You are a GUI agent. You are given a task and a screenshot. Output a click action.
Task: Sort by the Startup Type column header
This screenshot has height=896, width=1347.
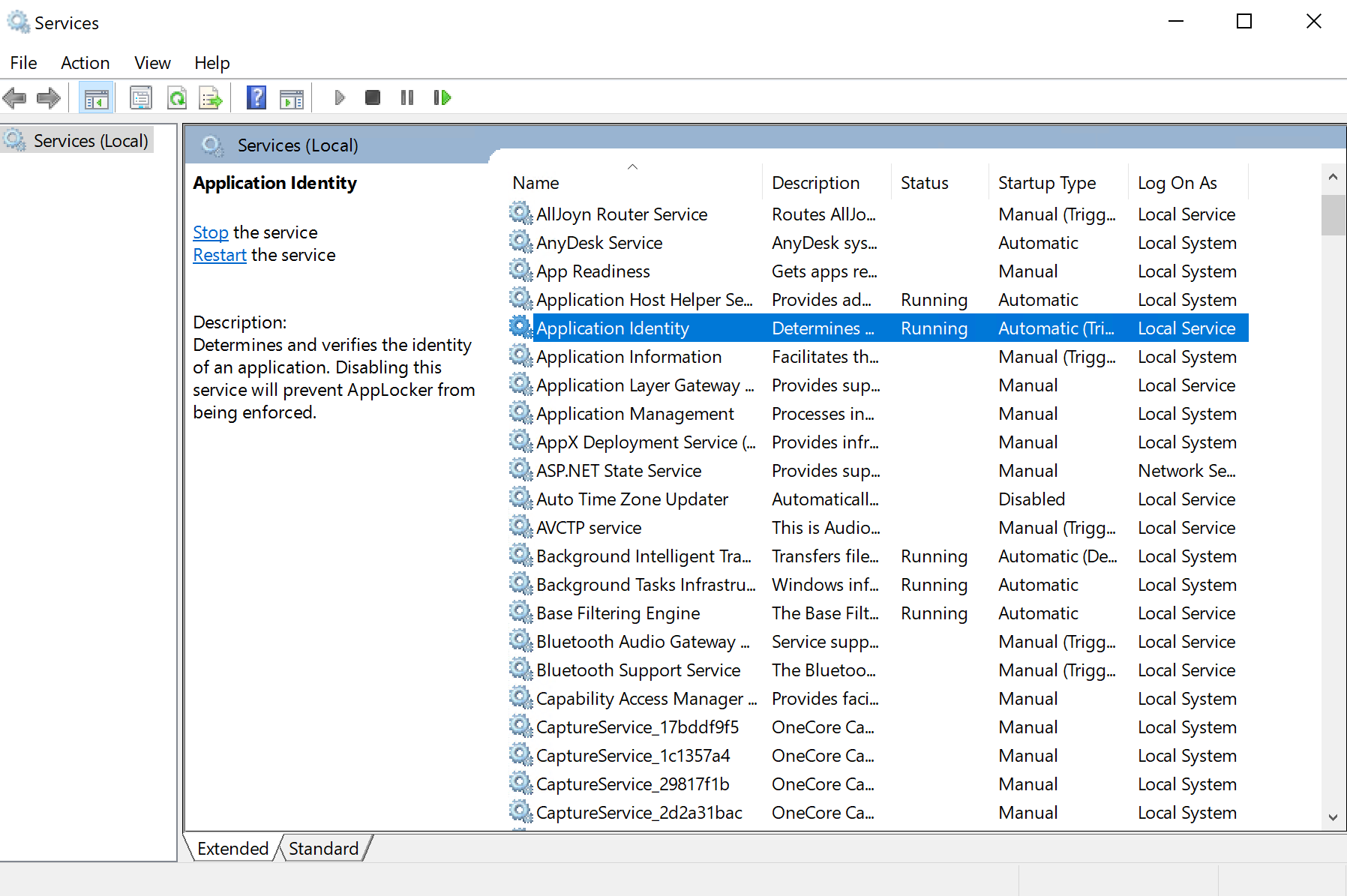tap(1059, 183)
